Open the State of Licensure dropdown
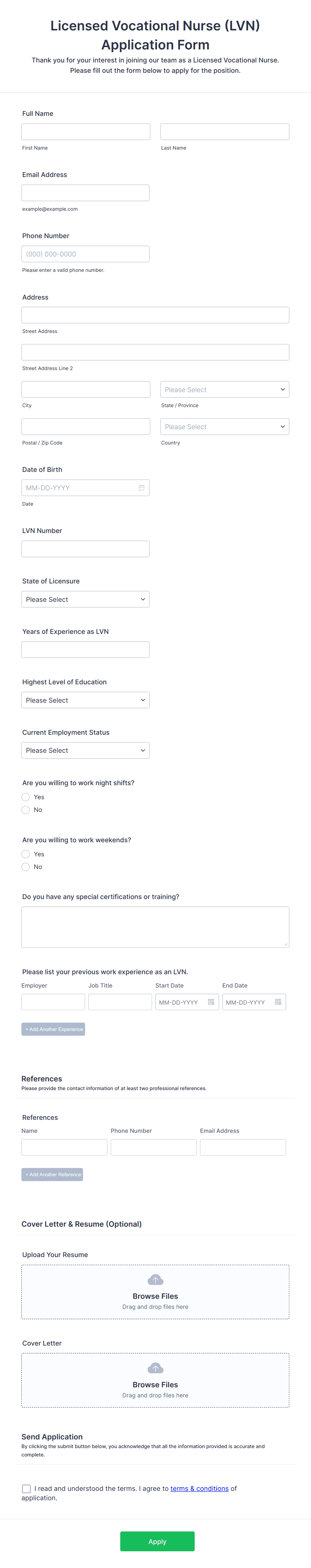Screen dimensions: 311x1568 [85, 599]
